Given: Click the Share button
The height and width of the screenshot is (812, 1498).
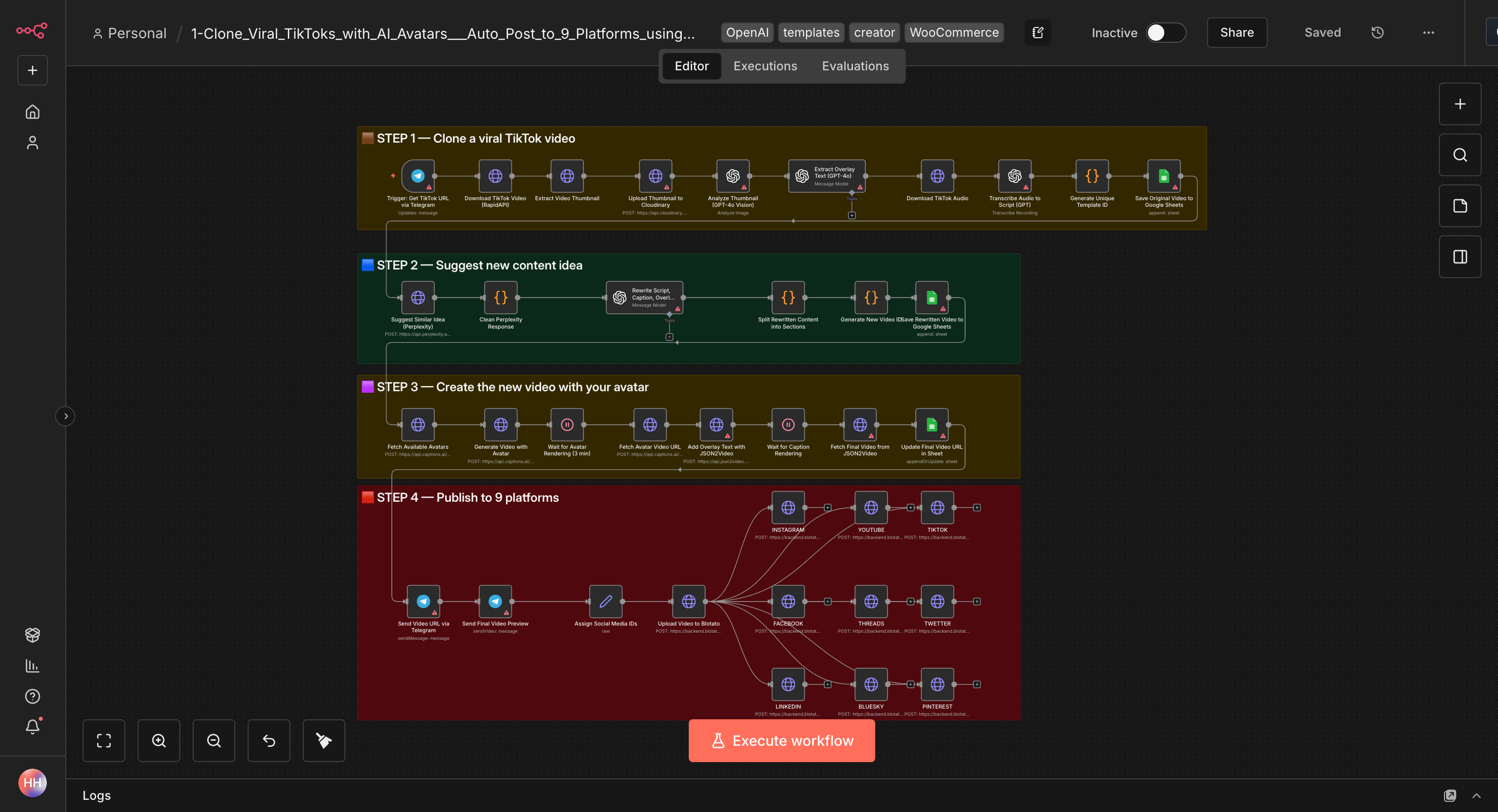Looking at the screenshot, I should tap(1236, 33).
